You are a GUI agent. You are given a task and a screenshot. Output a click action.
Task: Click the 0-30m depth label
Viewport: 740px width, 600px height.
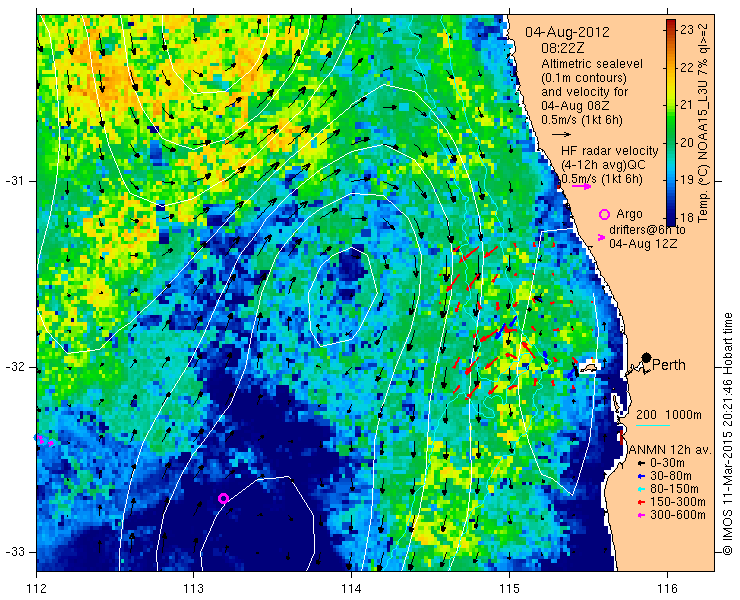point(667,463)
